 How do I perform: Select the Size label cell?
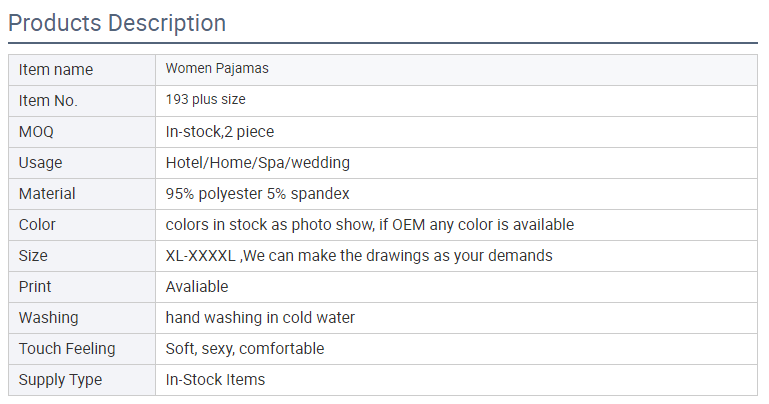click(x=82, y=256)
